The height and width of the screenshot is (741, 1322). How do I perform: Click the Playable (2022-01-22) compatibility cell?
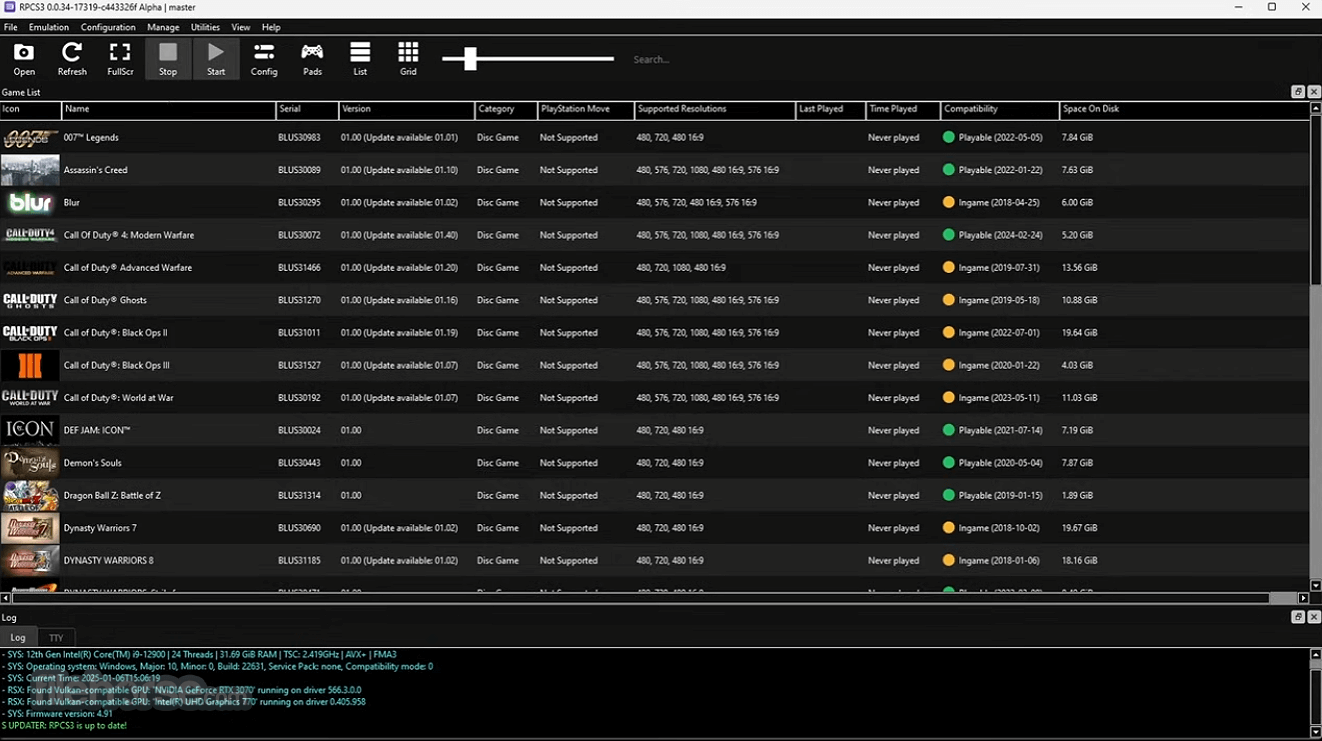(1000, 170)
